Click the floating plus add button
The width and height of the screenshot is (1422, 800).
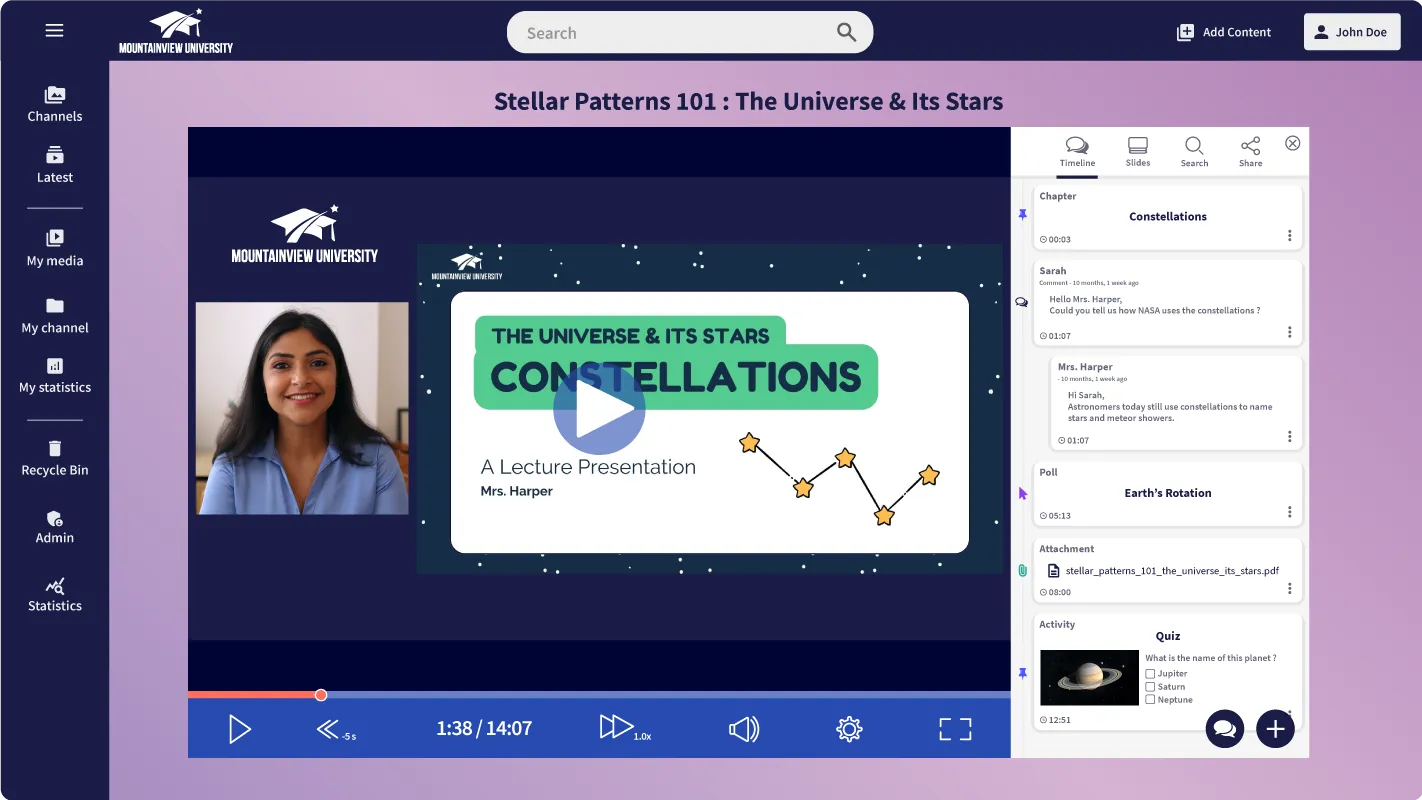point(1275,729)
